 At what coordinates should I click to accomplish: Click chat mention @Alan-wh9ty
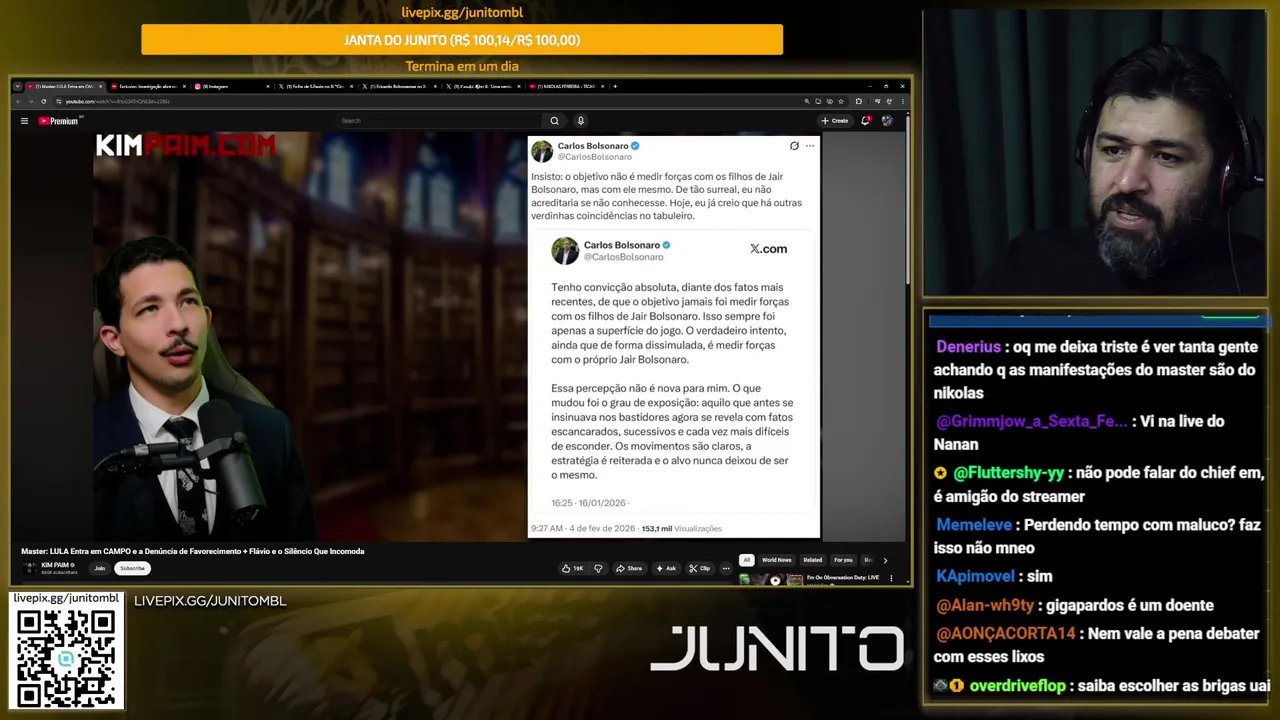(987, 605)
